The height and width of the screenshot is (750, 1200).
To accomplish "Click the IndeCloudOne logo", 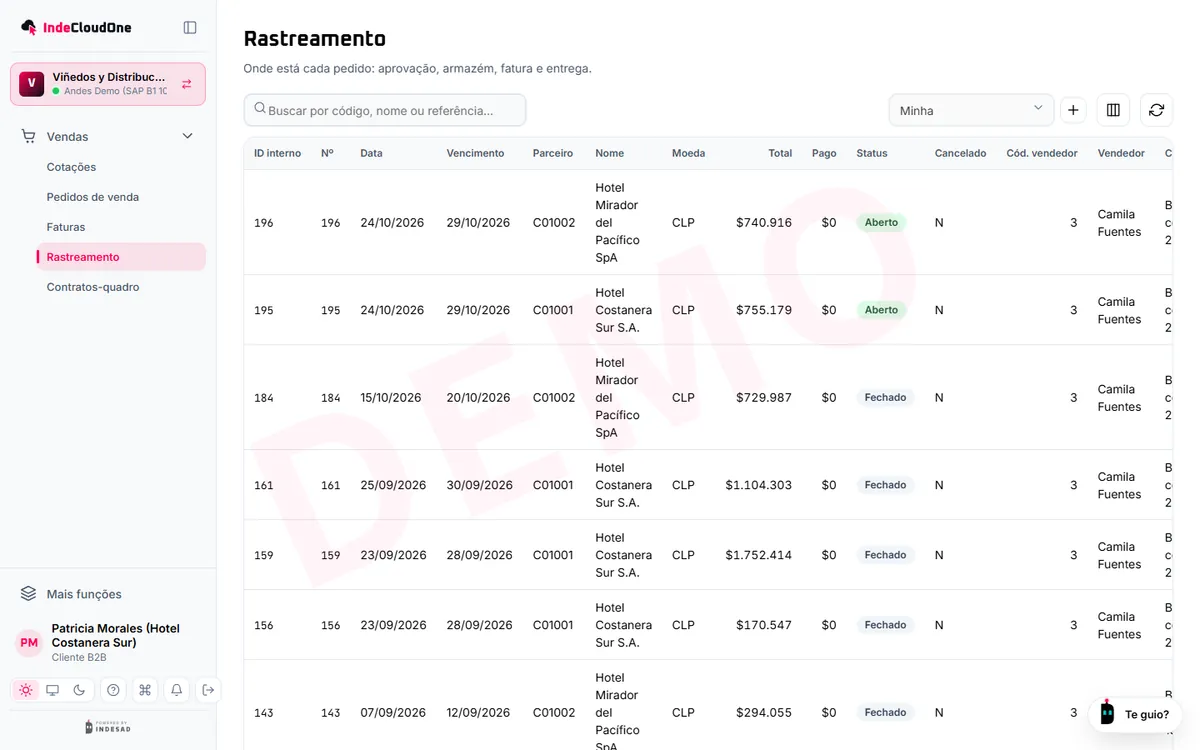I will 76,27.
